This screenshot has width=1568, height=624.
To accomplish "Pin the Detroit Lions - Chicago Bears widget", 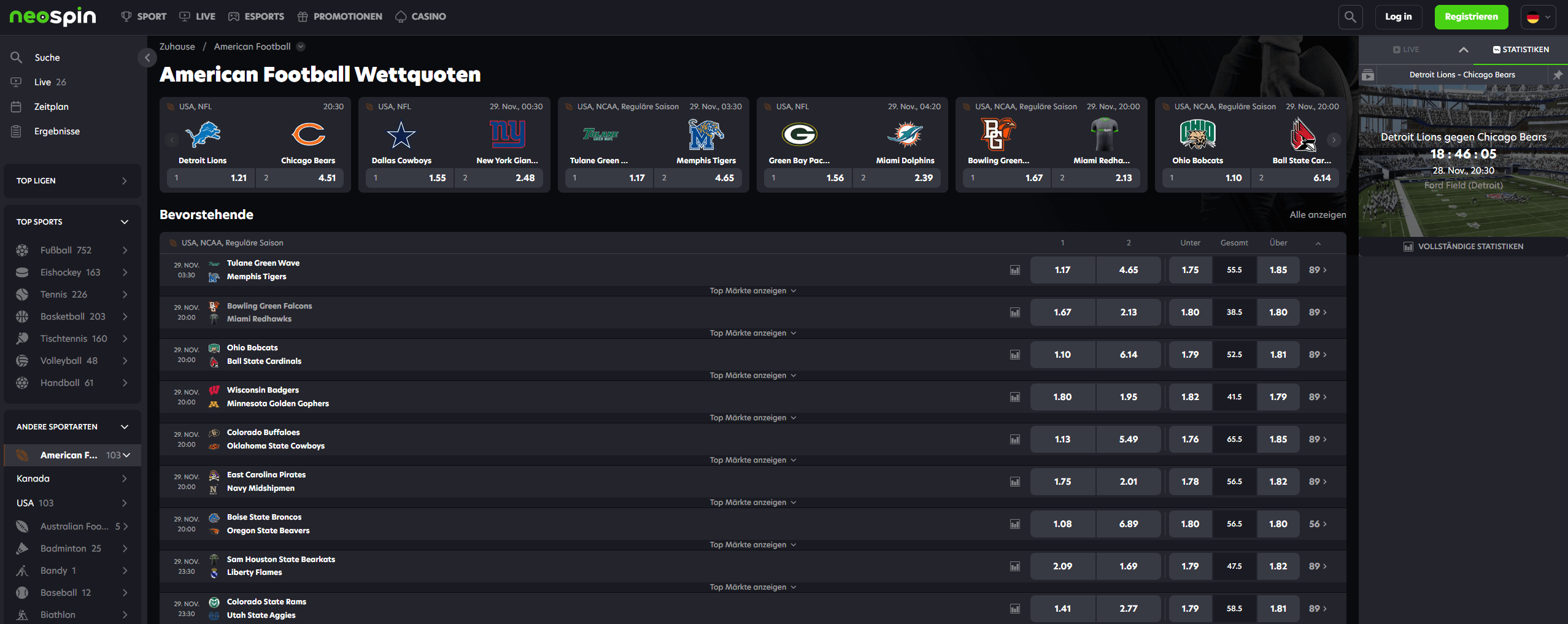I will point(1558,75).
